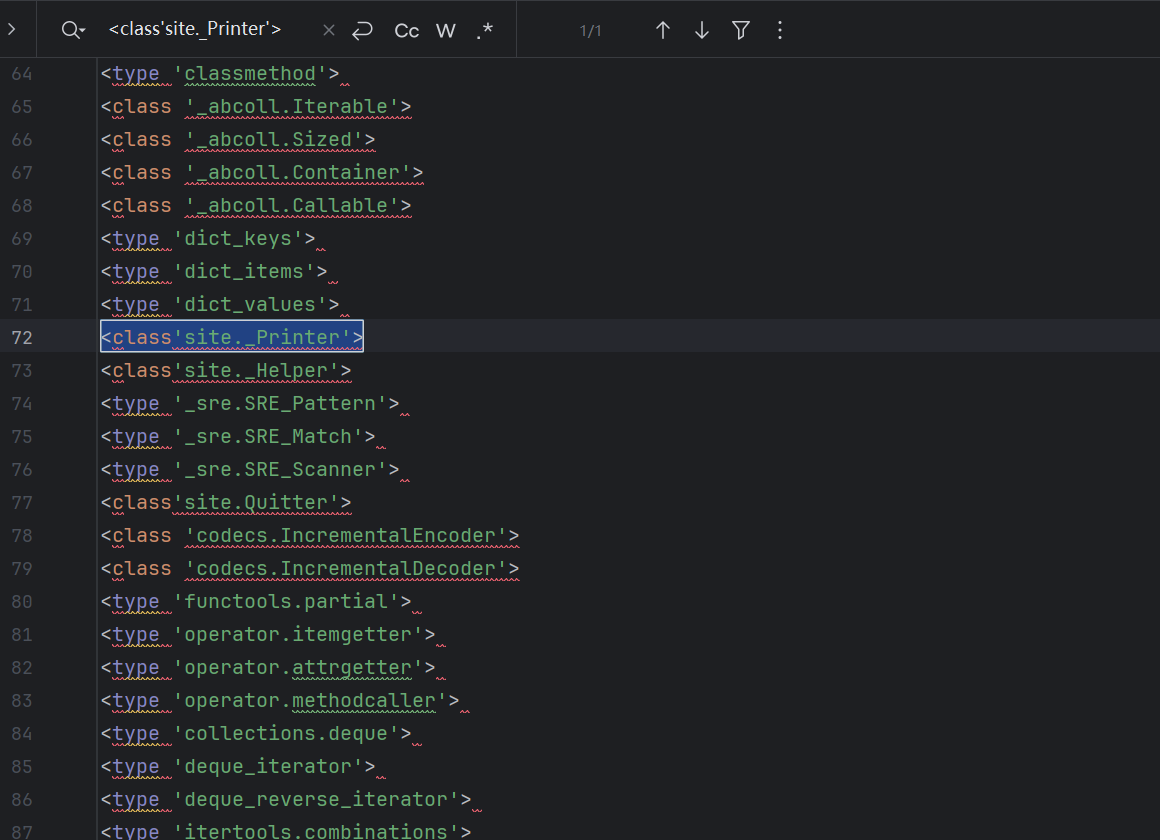Click the line '_abcoll.Container'
1160x840 pixels.
click(x=262, y=172)
